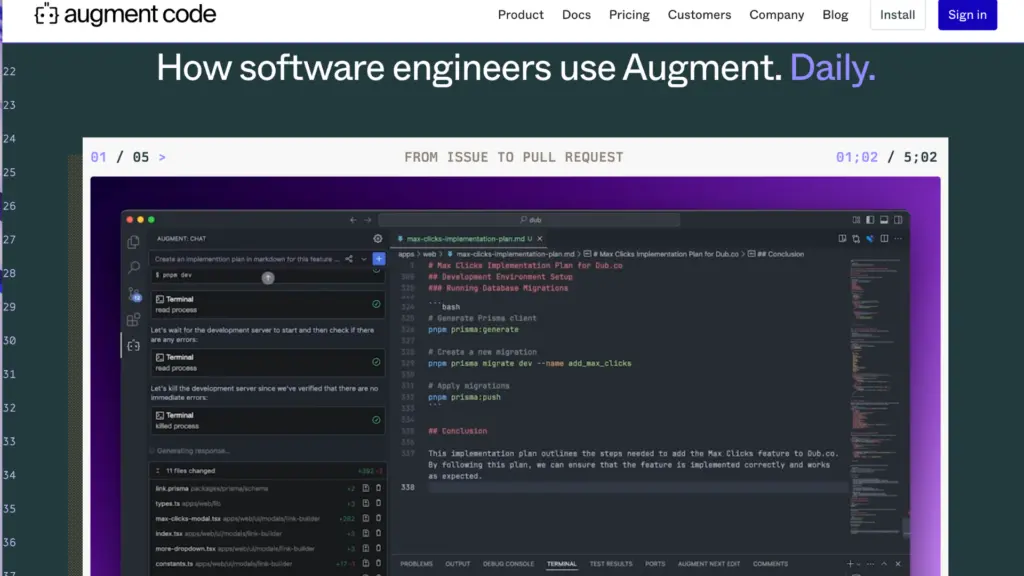Open the Search view in the activity bar
Image resolution: width=1024 pixels, height=576 pixels.
click(x=133, y=267)
